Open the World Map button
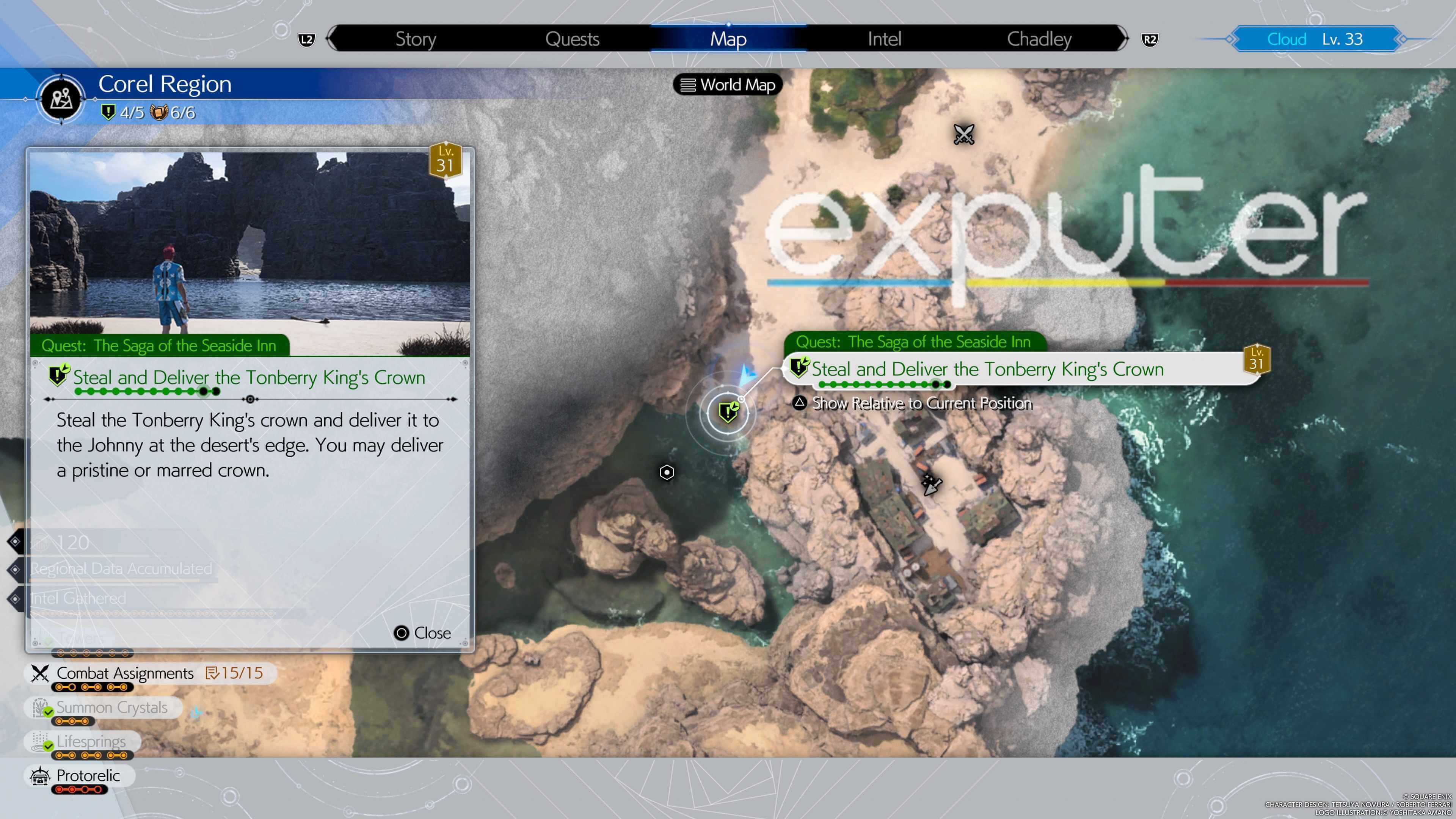This screenshot has width=1456, height=819. [728, 85]
